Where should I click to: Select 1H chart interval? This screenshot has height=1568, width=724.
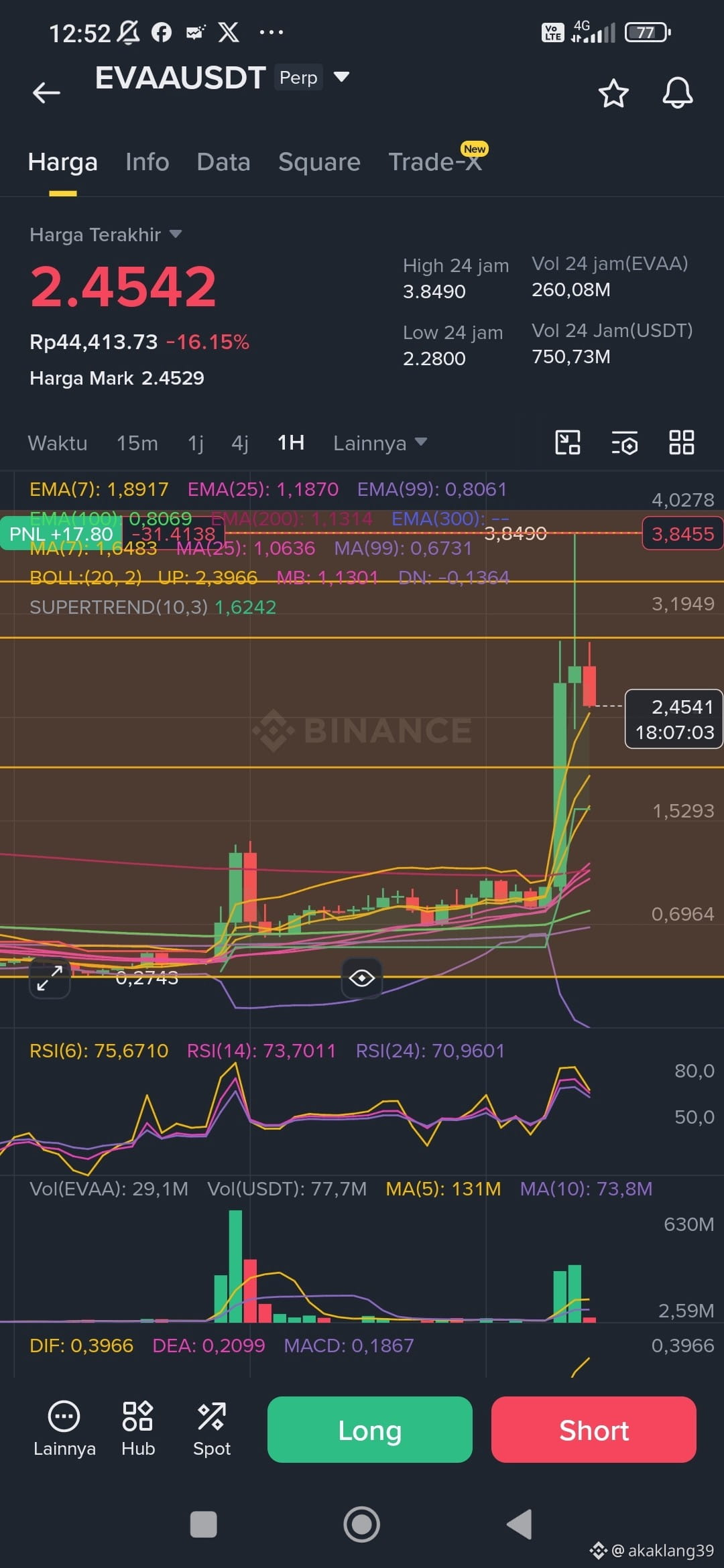pyautogui.click(x=291, y=443)
